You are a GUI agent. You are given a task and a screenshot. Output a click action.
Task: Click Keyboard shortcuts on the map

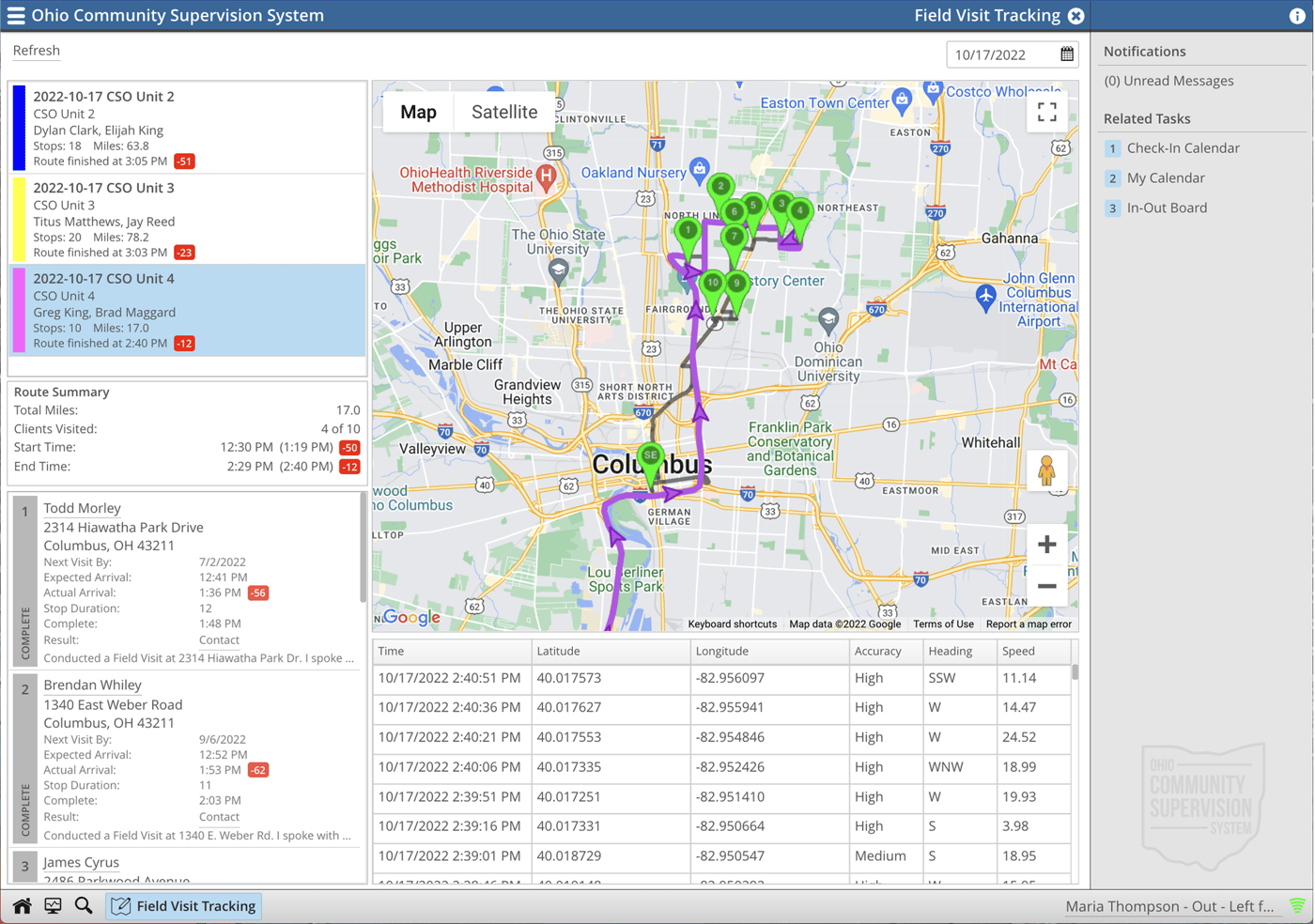click(732, 624)
